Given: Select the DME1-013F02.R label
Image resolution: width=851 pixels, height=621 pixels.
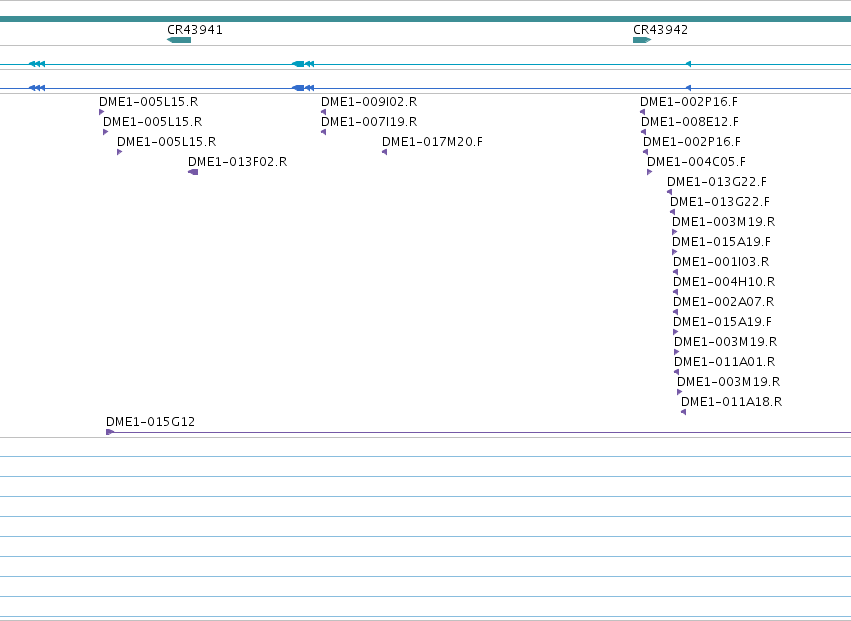Looking at the screenshot, I should pos(238,162).
